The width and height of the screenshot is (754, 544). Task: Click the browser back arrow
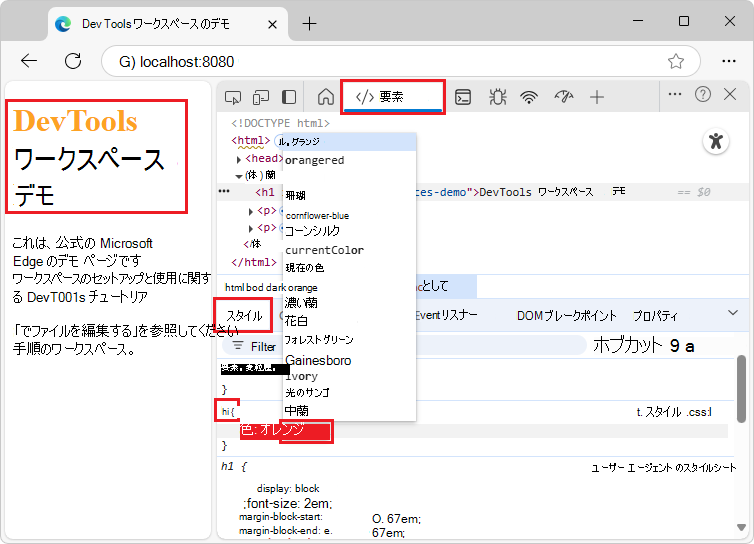tap(29, 61)
